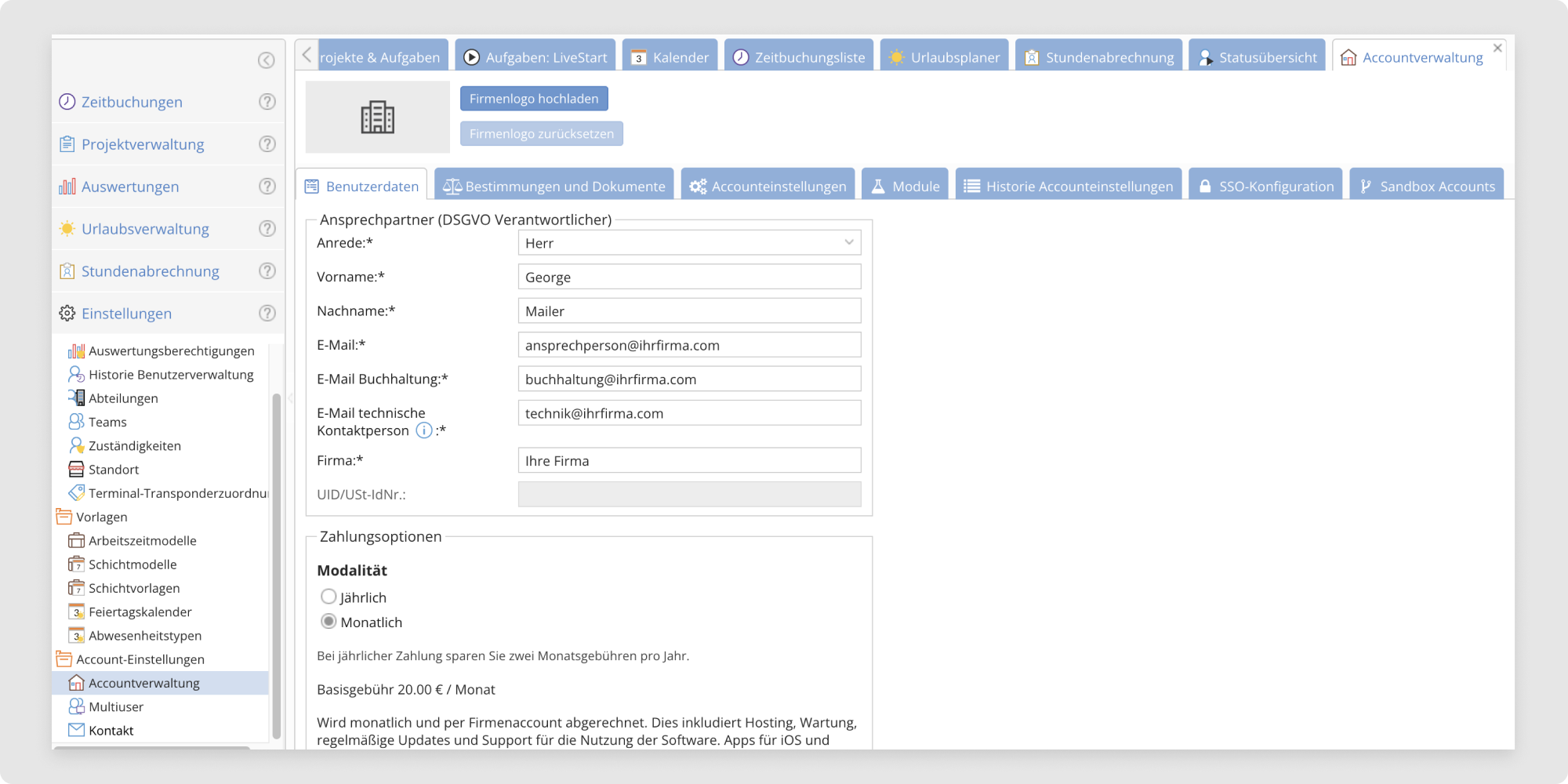Click the info icon next to Kontaktperson
This screenshot has width=1568, height=784.
pos(423,430)
